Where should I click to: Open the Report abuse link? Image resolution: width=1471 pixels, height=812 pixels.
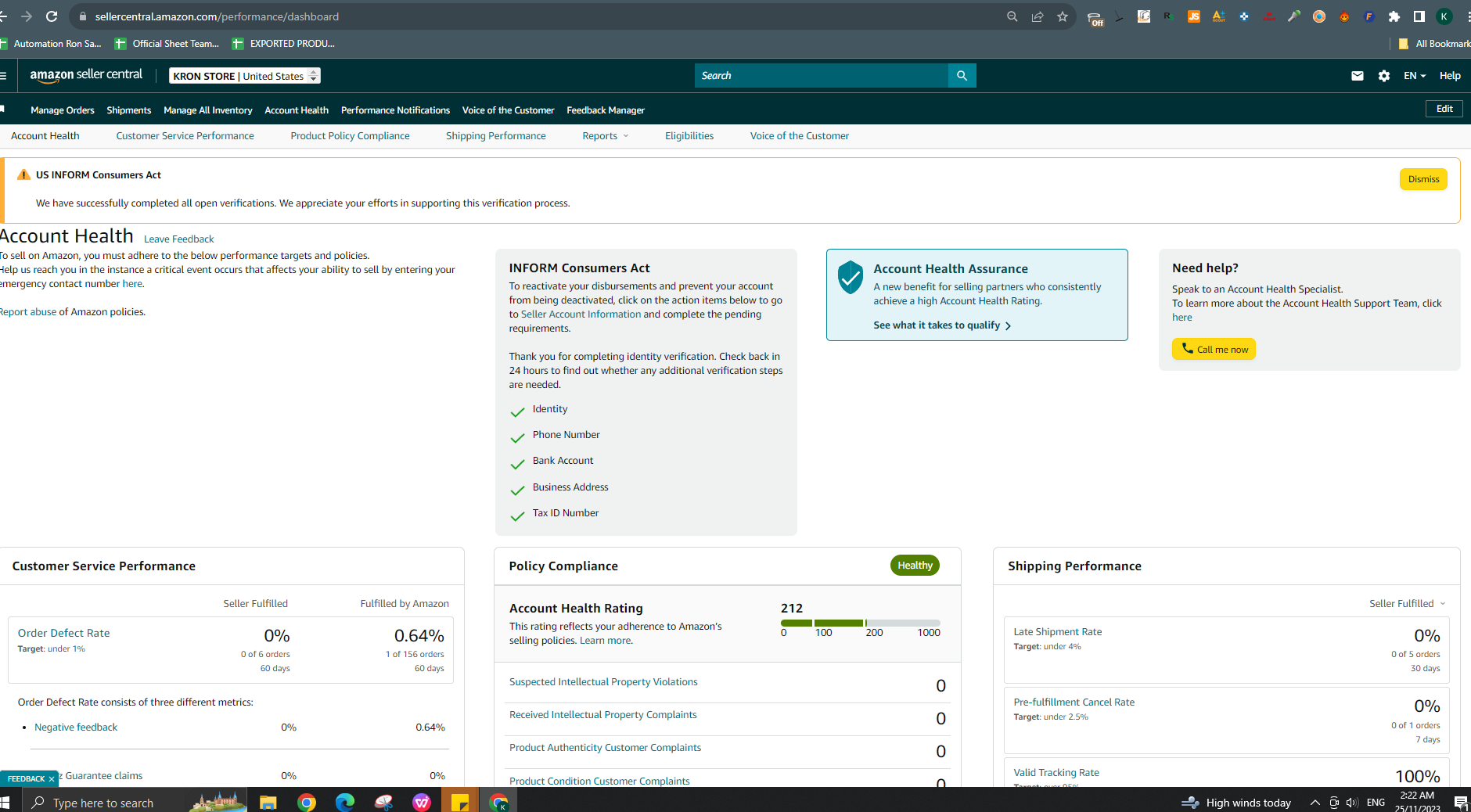pos(28,312)
